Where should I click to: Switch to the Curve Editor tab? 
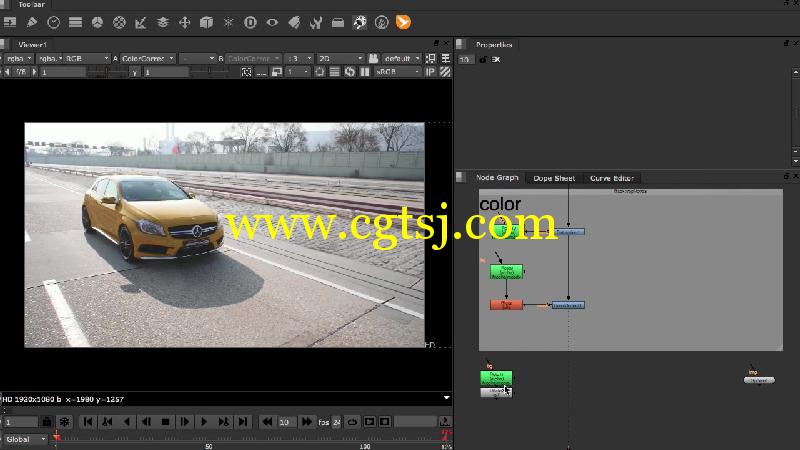point(612,178)
